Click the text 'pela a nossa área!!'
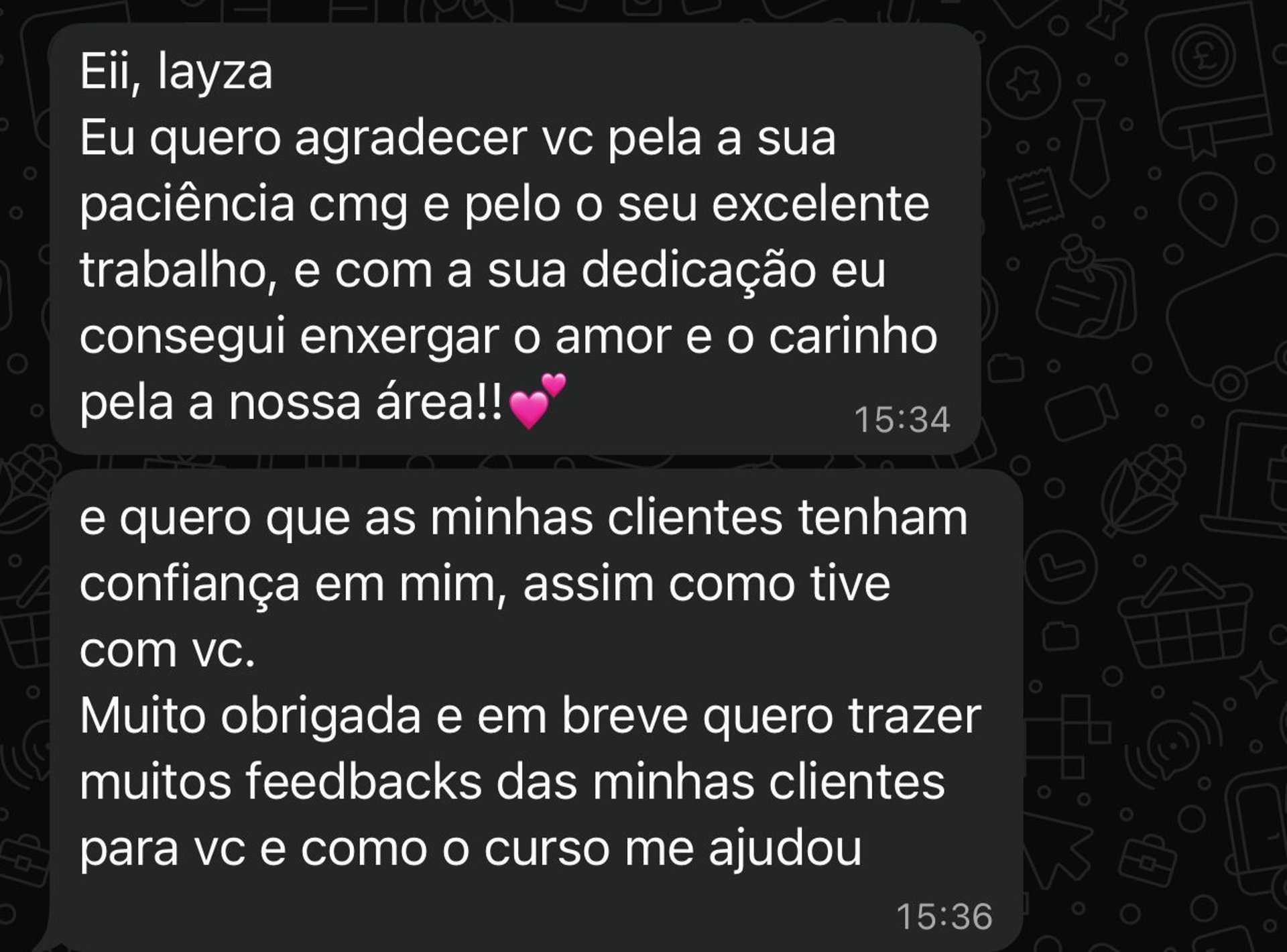Viewport: 1287px width, 952px height. (292, 402)
